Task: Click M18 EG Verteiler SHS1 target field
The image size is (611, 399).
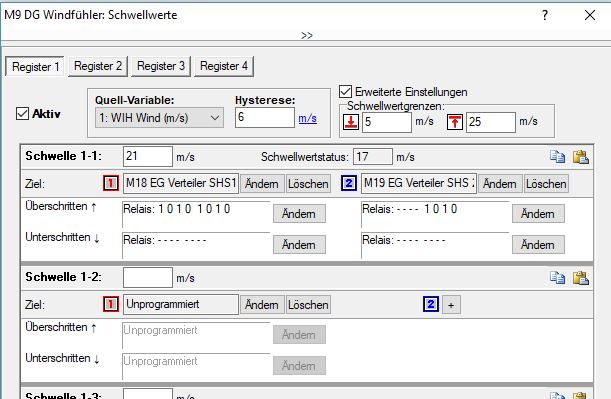Action: pos(181,183)
